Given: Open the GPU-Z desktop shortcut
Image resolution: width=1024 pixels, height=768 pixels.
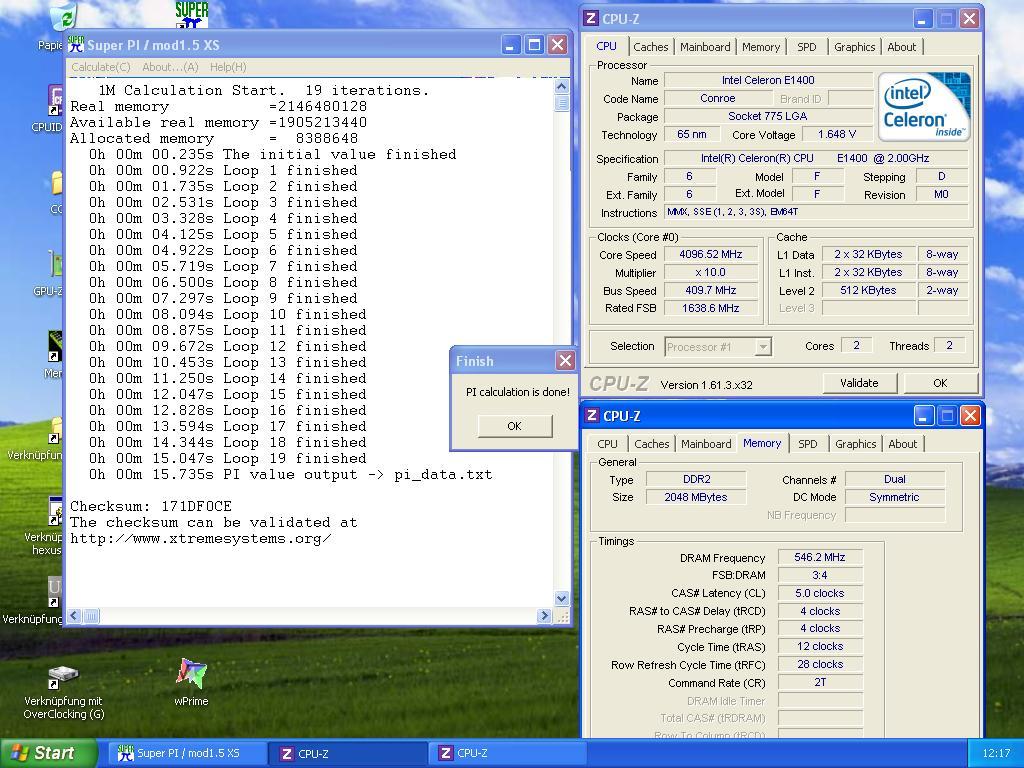Looking at the screenshot, I should pyautogui.click(x=56, y=274).
